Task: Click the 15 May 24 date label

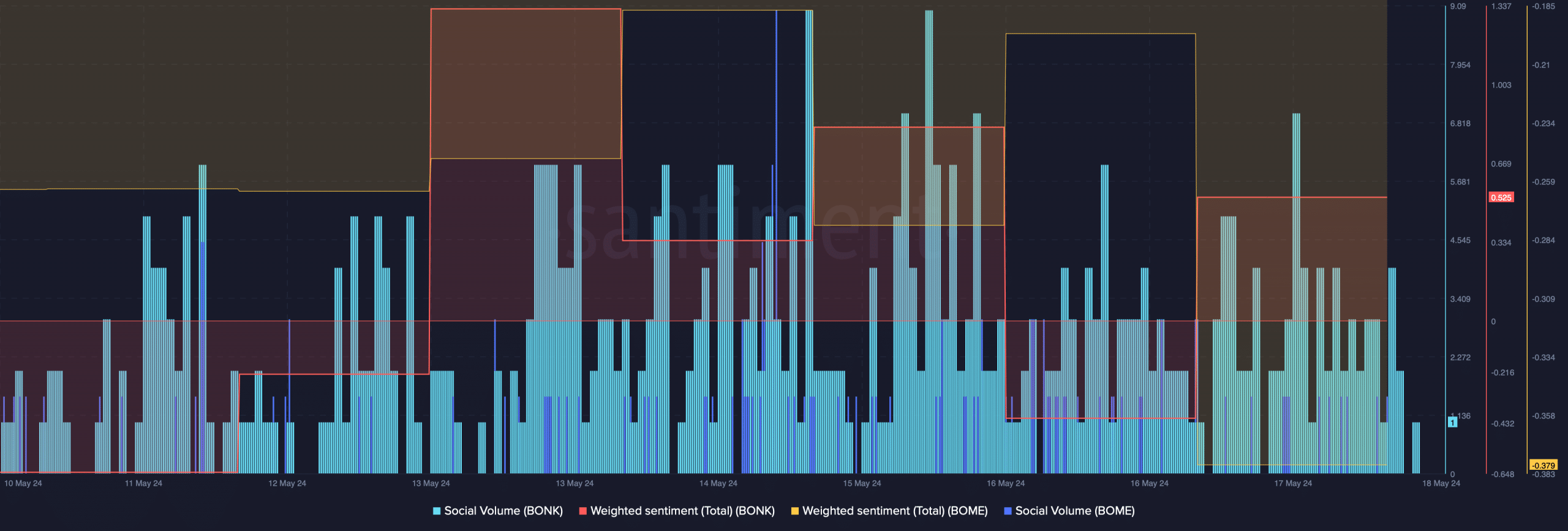Action: (x=862, y=483)
